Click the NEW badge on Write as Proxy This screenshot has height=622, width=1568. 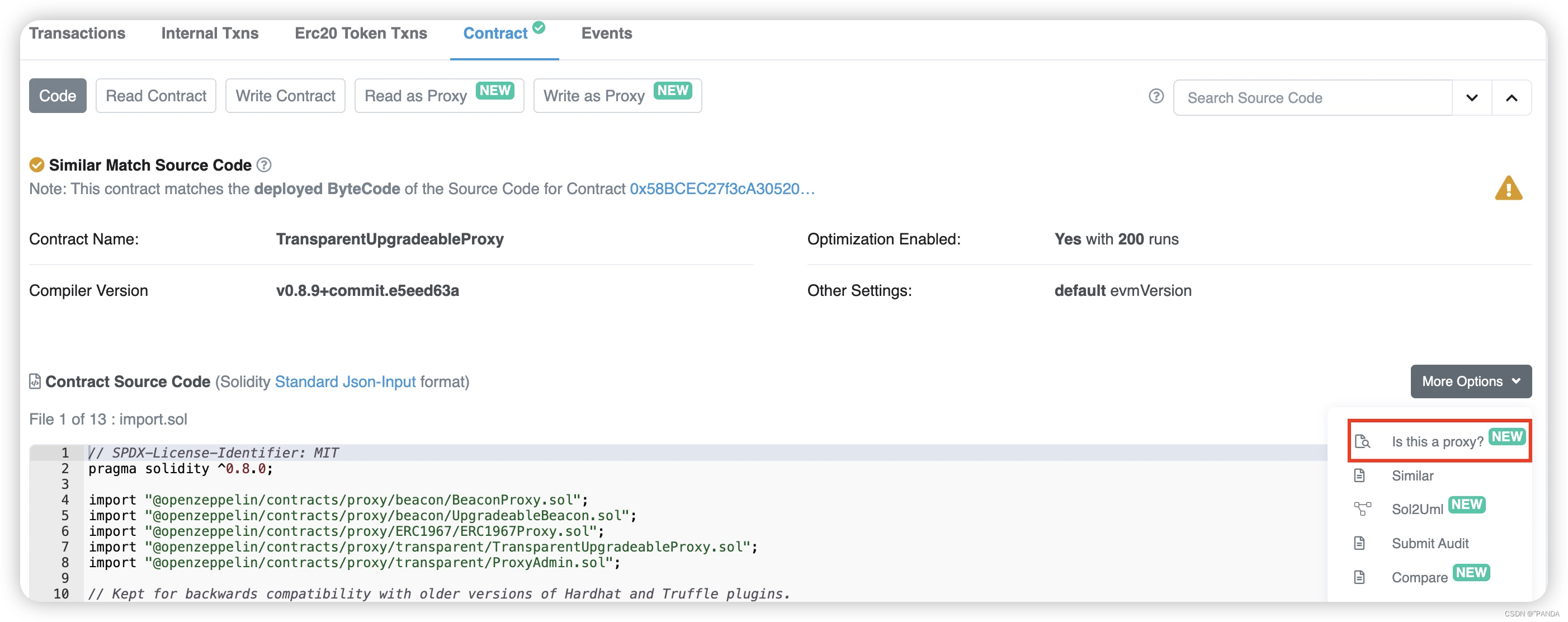[673, 90]
